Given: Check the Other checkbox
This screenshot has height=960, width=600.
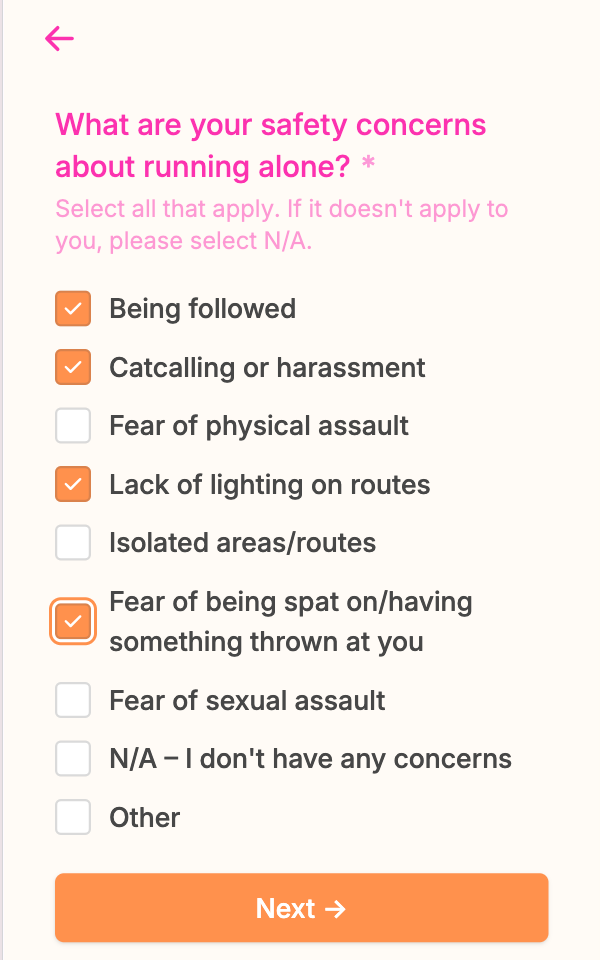Looking at the screenshot, I should tap(73, 817).
